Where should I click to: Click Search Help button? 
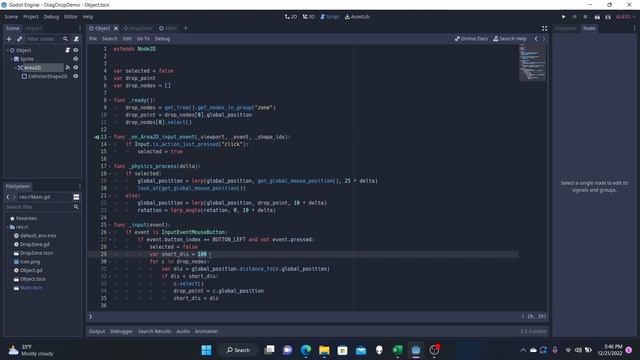point(510,39)
